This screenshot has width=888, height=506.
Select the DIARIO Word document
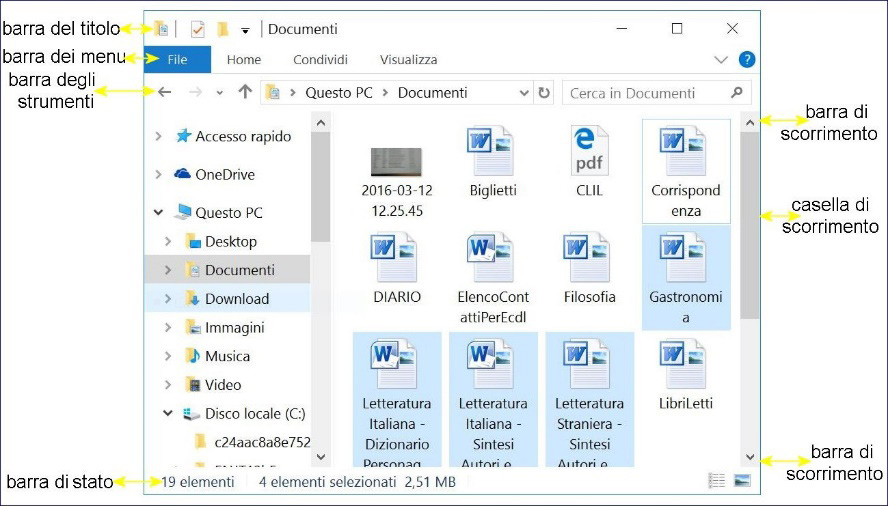(x=397, y=258)
